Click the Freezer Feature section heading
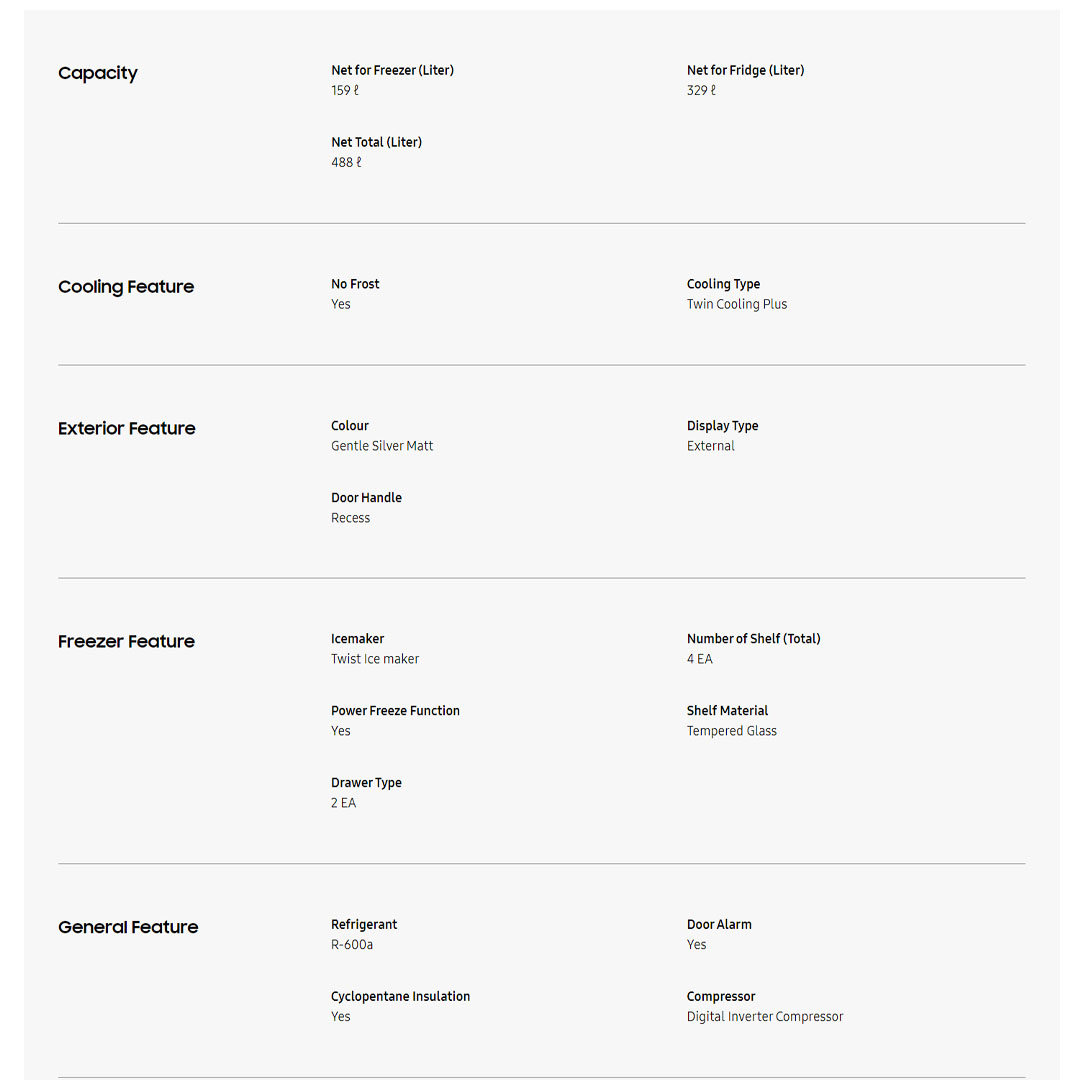The height and width of the screenshot is (1080, 1080). coord(126,642)
